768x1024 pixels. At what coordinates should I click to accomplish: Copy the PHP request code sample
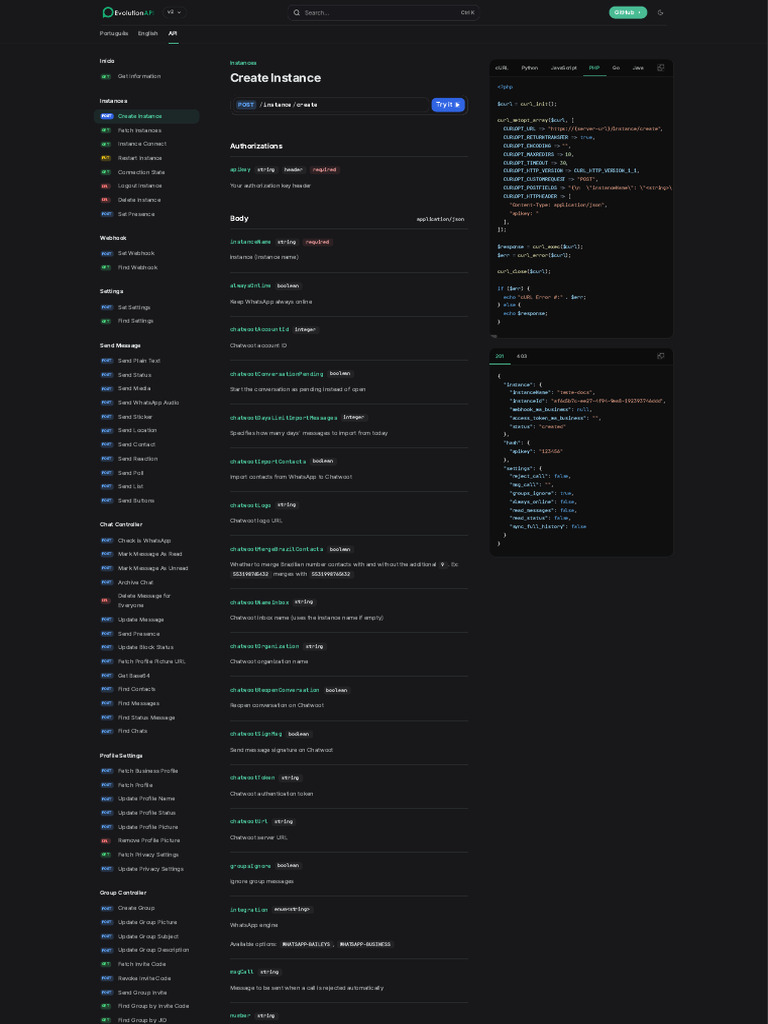point(660,68)
